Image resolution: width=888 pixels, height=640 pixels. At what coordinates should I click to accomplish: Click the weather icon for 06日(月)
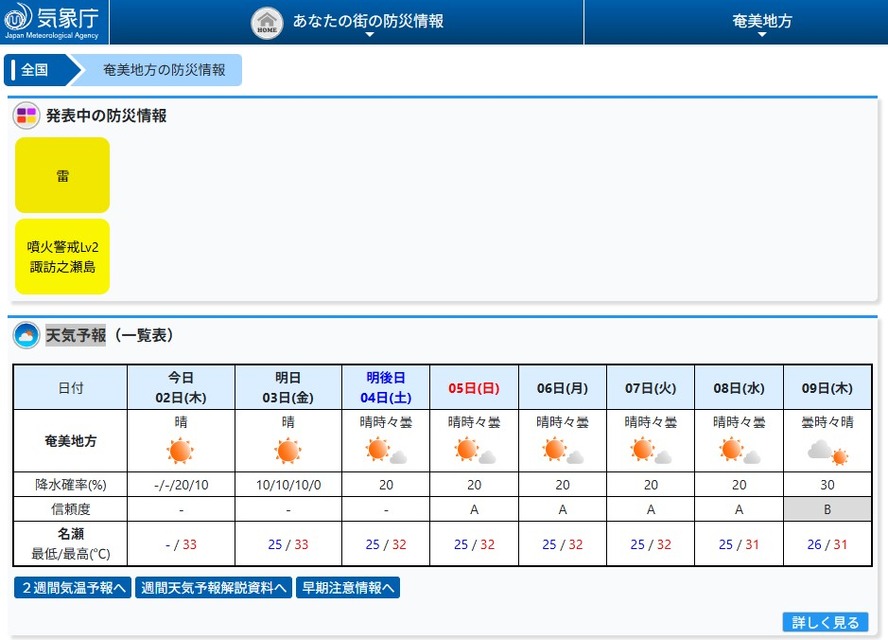(562, 451)
